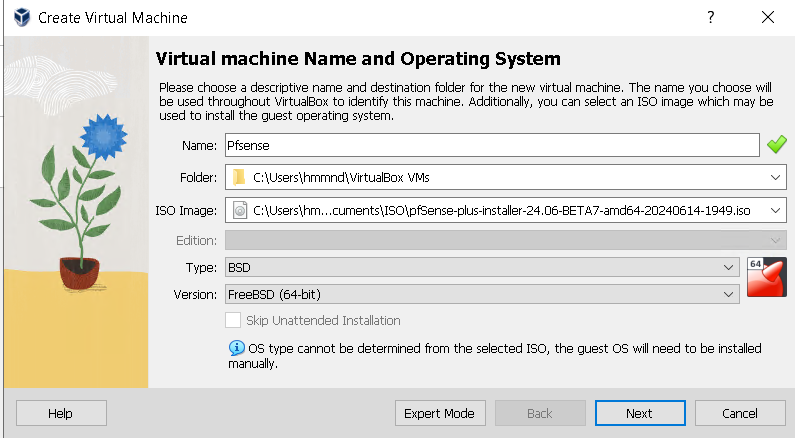The height and width of the screenshot is (438, 795).
Task: Click the folder path C:\Users\hmmnd\VirtualBox VMs
Action: (x=341, y=177)
